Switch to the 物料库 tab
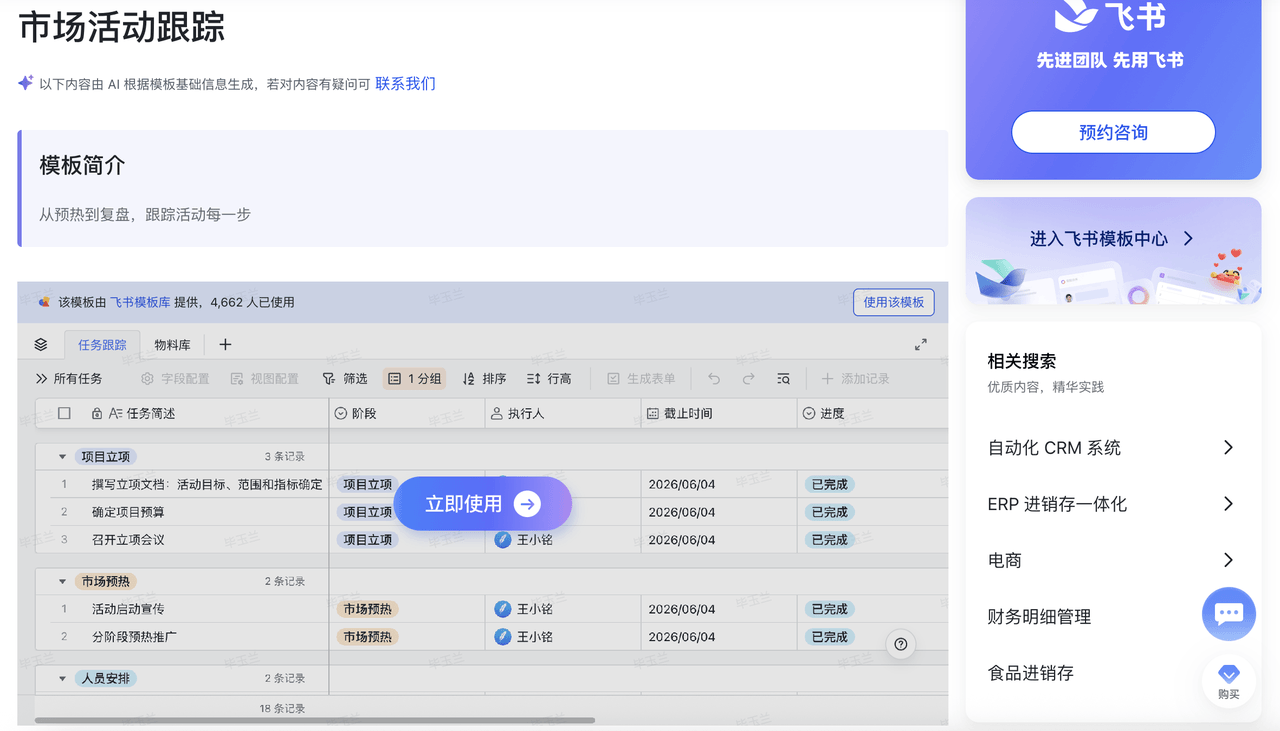The width and height of the screenshot is (1280, 731). point(172,345)
